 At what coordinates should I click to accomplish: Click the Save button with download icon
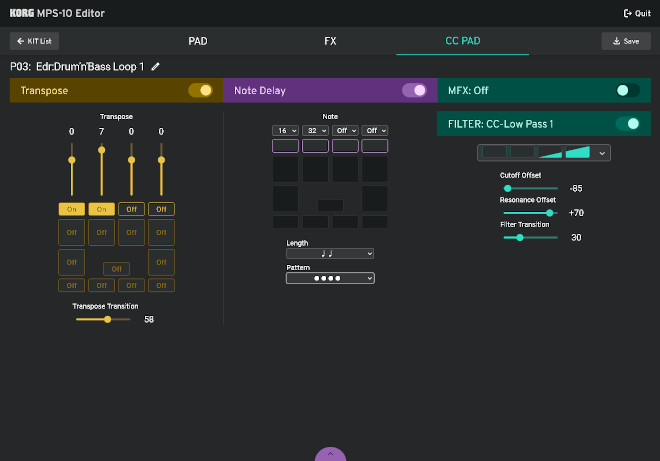625,41
